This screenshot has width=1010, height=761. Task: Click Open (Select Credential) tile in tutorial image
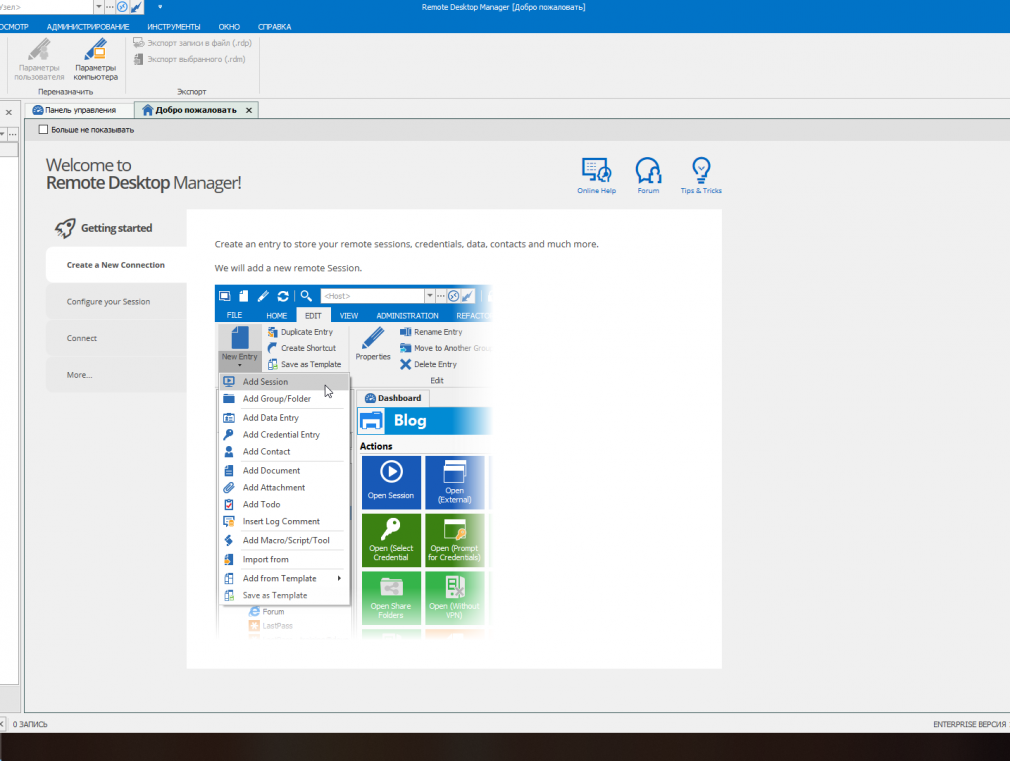(x=391, y=540)
